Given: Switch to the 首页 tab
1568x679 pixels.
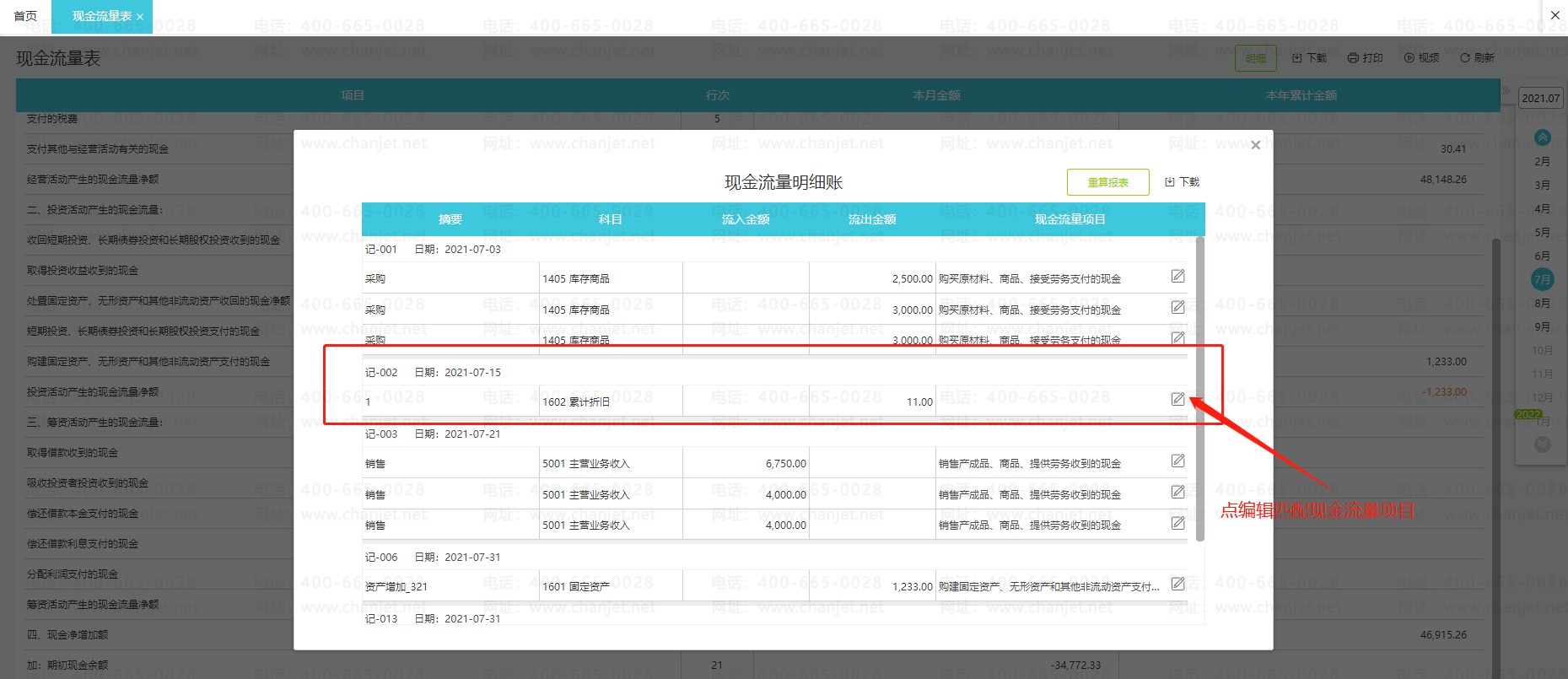Looking at the screenshot, I should tap(25, 16).
